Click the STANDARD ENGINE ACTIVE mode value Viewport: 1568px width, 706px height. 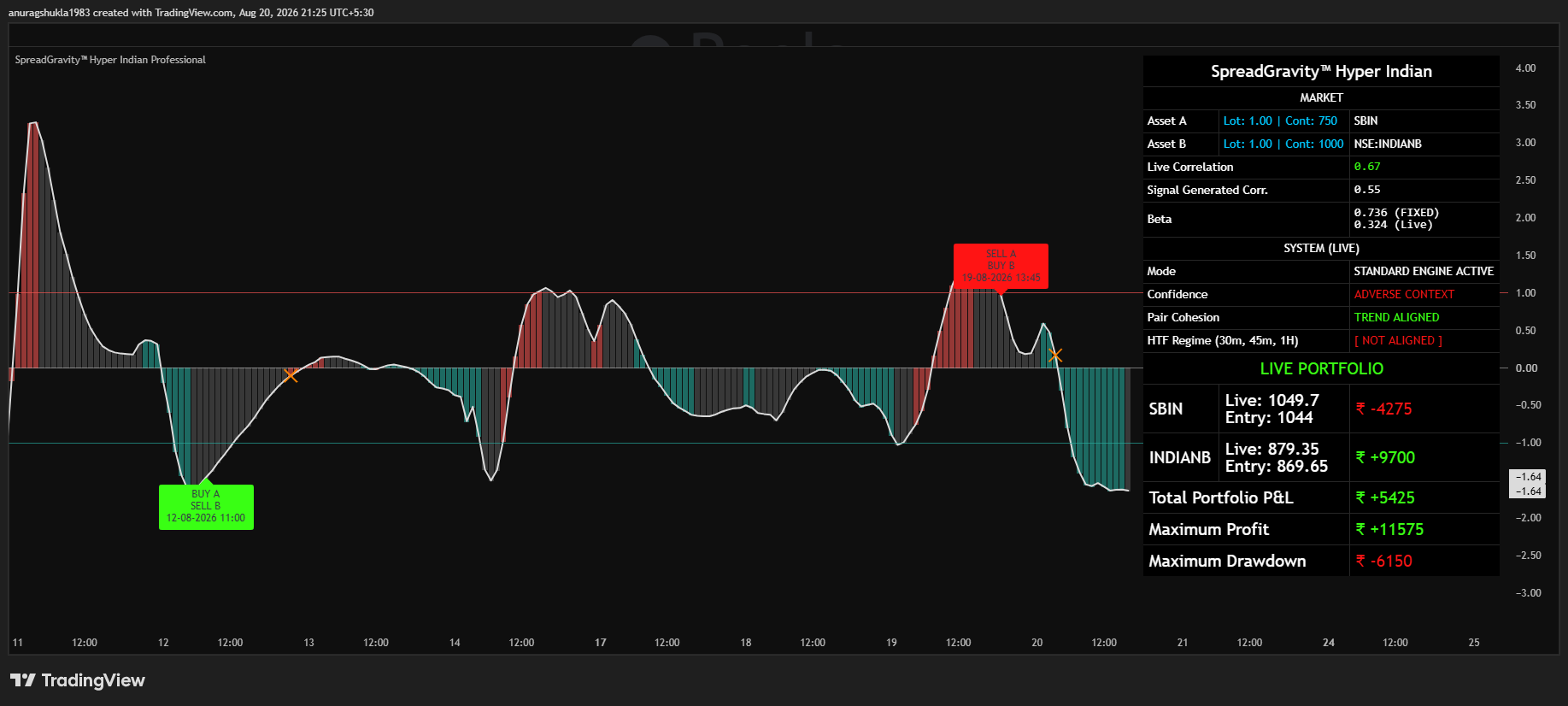(x=1424, y=272)
